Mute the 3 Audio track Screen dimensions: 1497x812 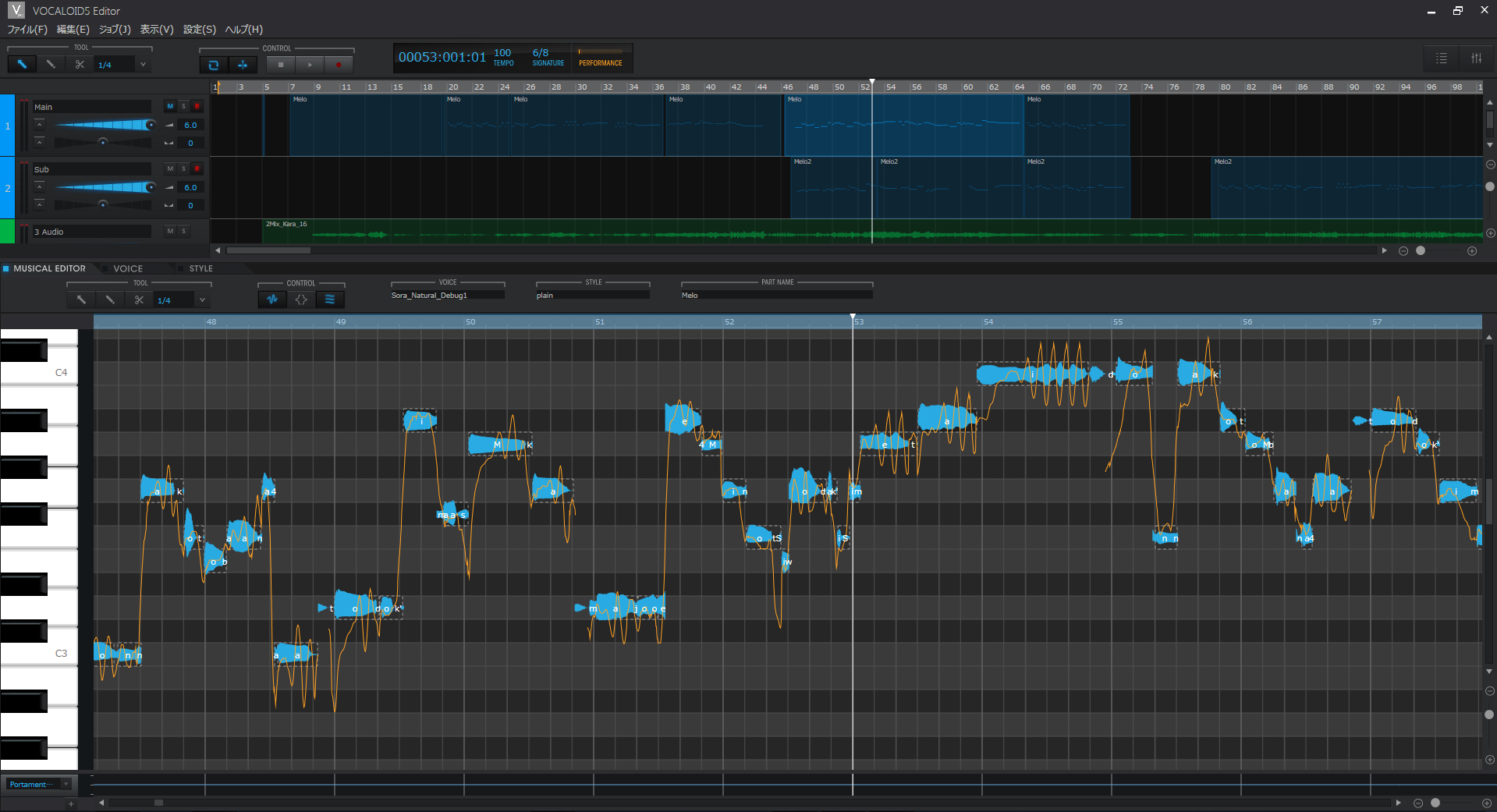170,231
